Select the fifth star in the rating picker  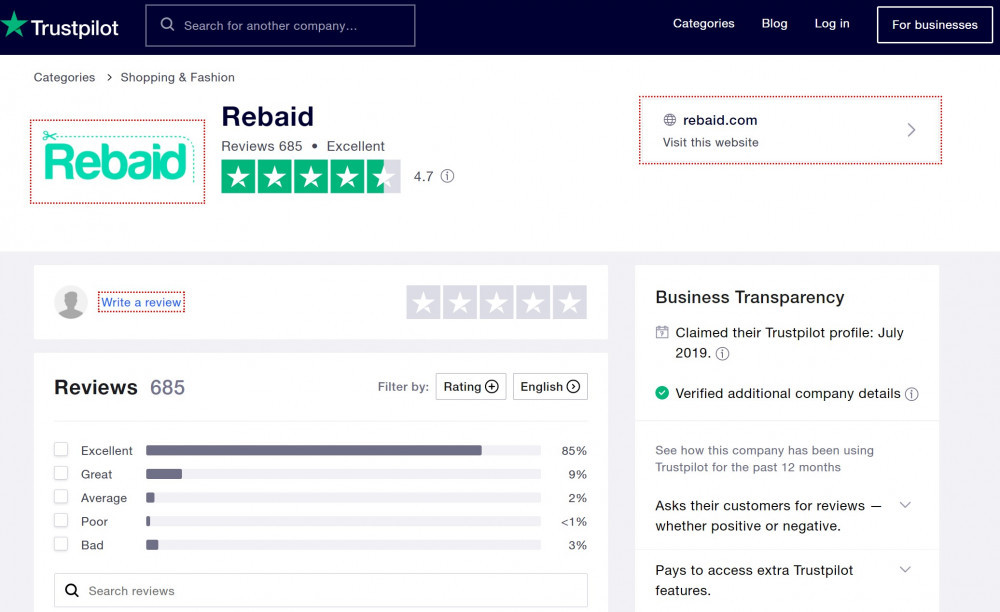(570, 302)
